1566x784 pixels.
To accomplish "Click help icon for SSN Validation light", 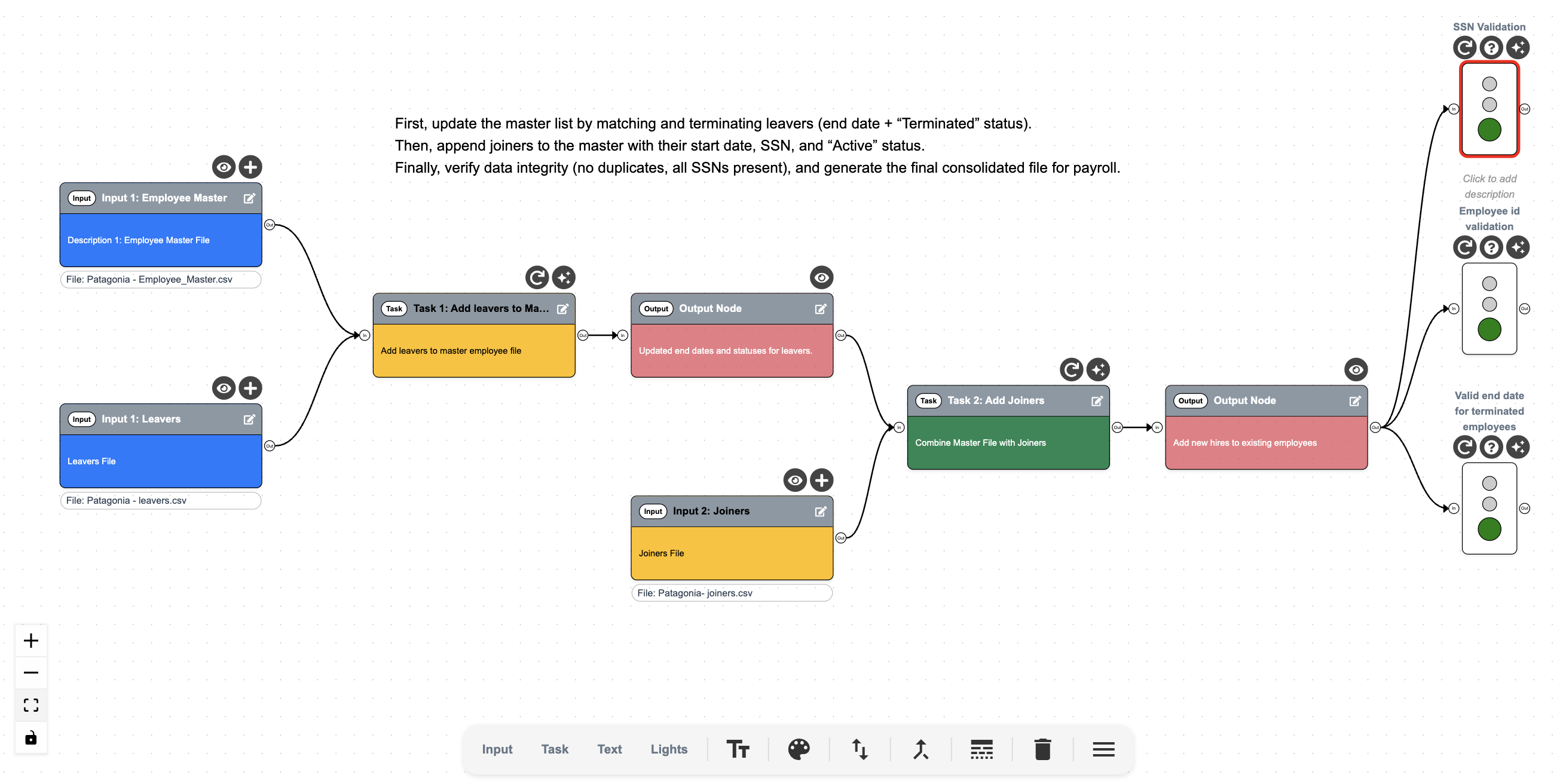I will click(1491, 47).
